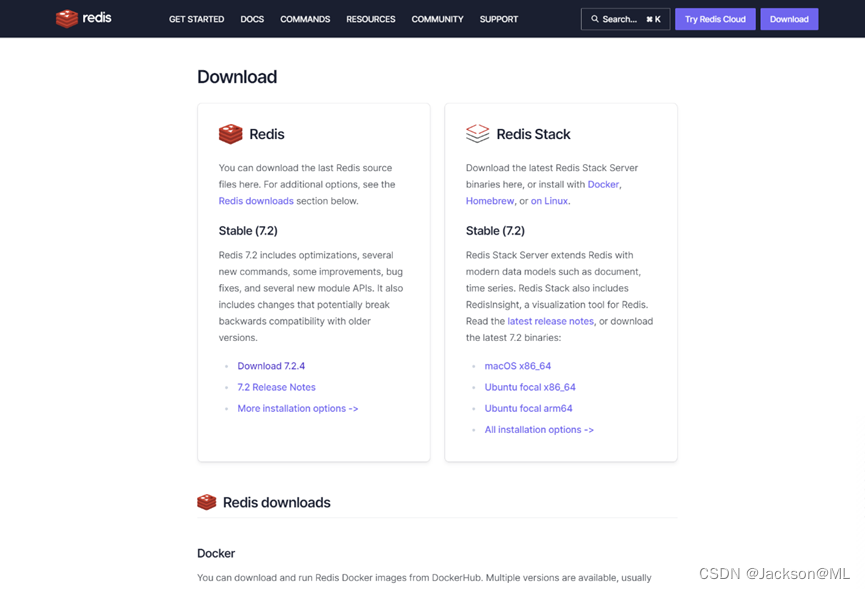The width and height of the screenshot is (865, 589).
Task: Click More installation options link
Action: (x=298, y=408)
